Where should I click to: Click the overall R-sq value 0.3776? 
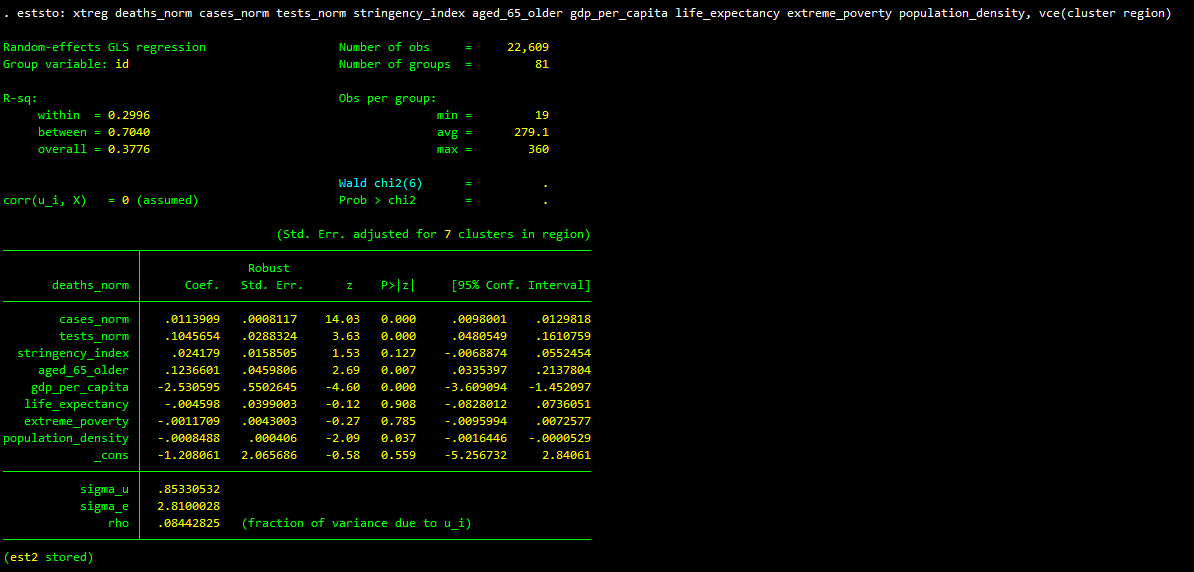pyautogui.click(x=129, y=149)
